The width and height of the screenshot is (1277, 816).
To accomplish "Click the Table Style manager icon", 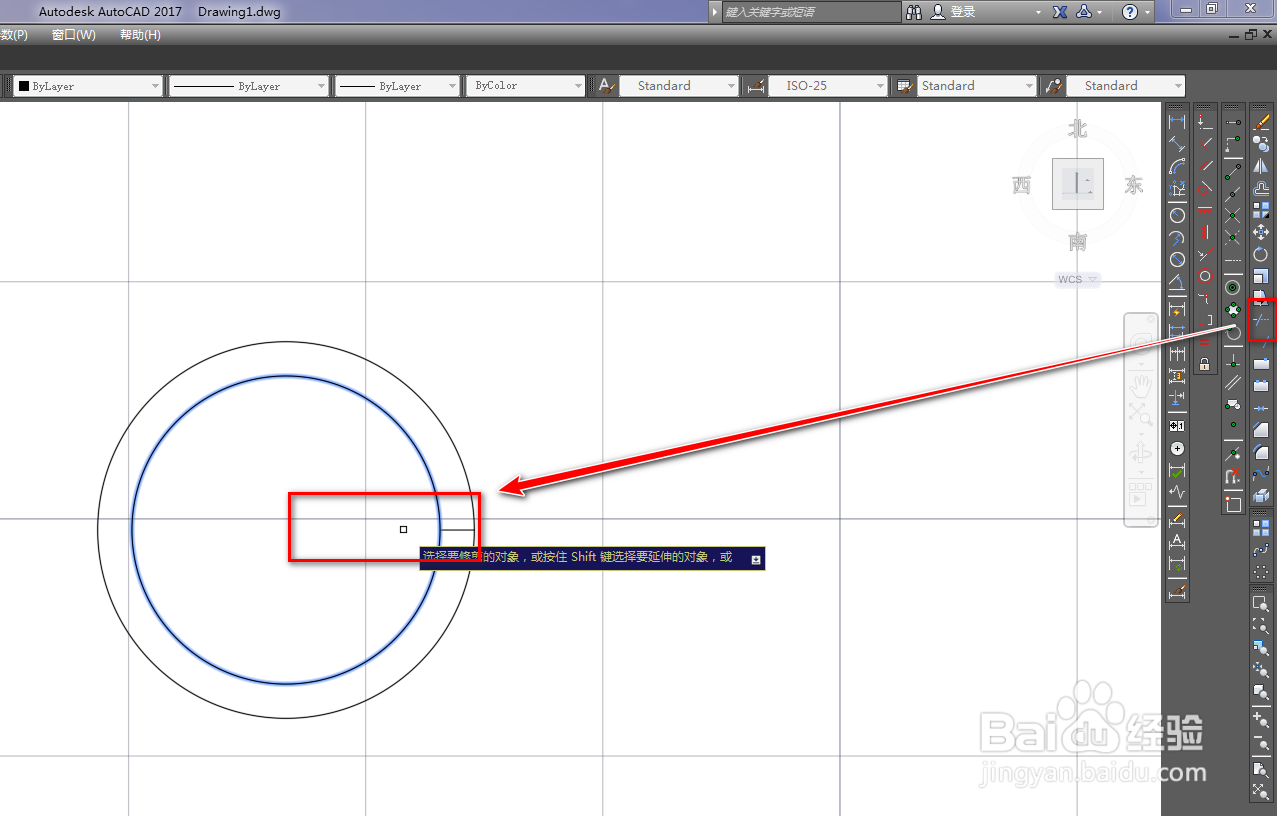I will tap(905, 86).
